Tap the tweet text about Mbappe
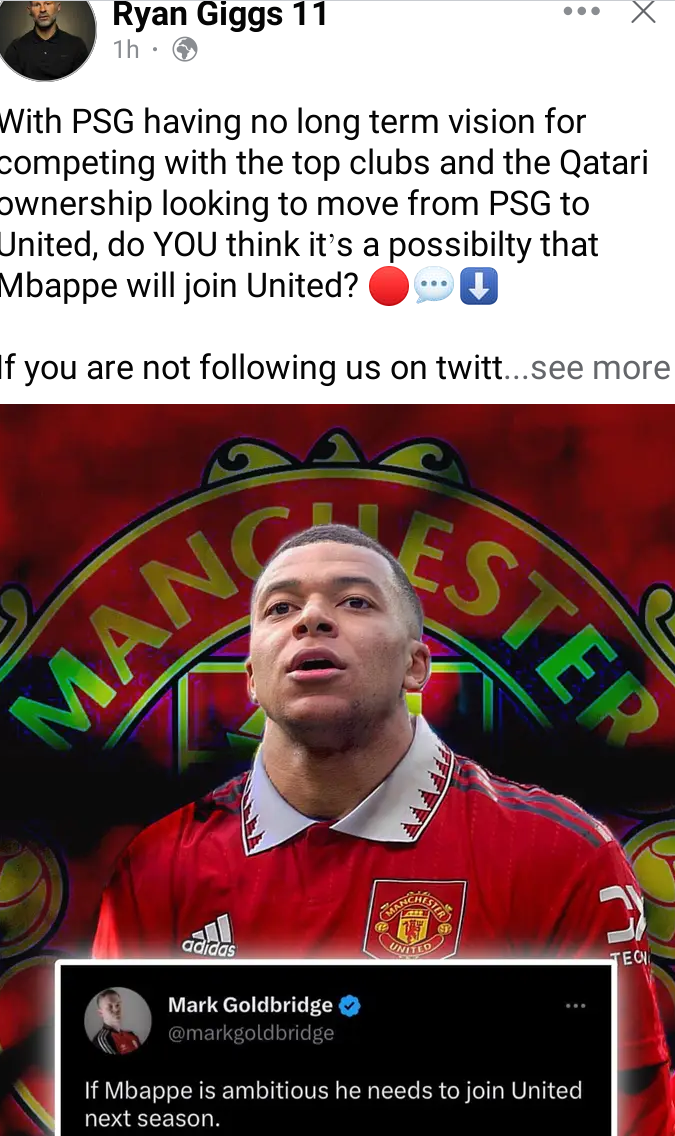This screenshot has height=1136, width=675. click(x=333, y=1104)
